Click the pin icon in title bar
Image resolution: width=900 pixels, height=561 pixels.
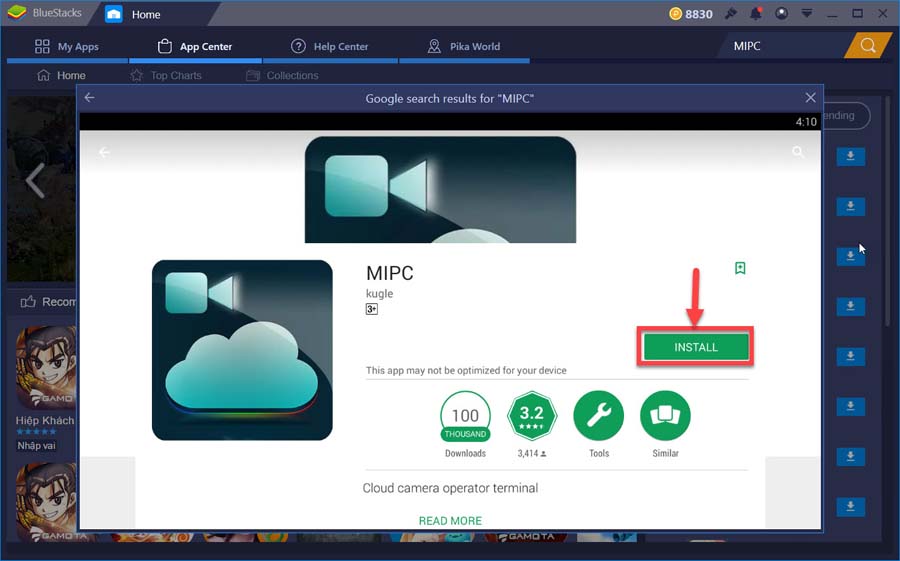click(731, 13)
